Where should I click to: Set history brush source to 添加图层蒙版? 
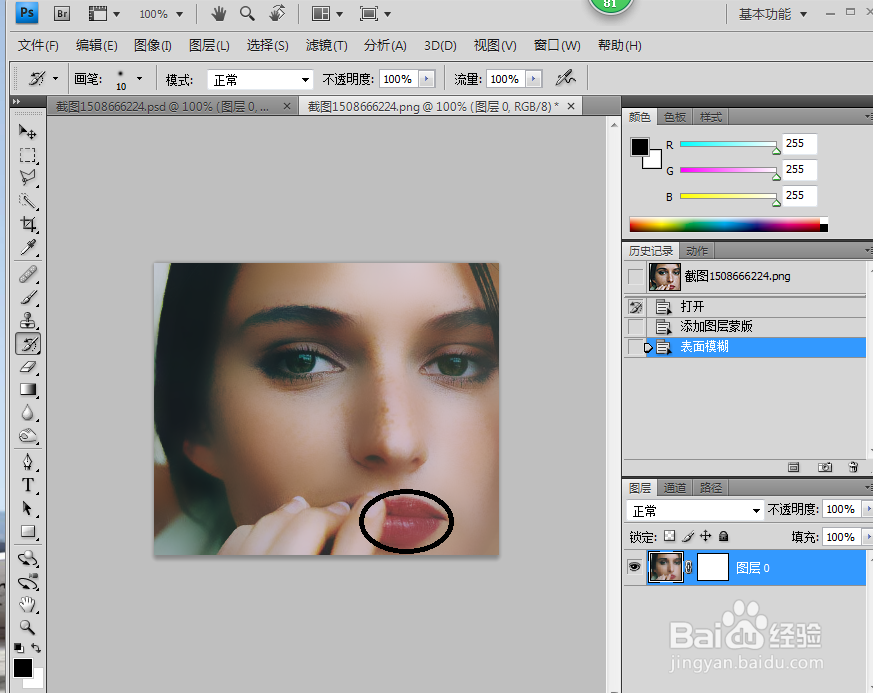(635, 326)
